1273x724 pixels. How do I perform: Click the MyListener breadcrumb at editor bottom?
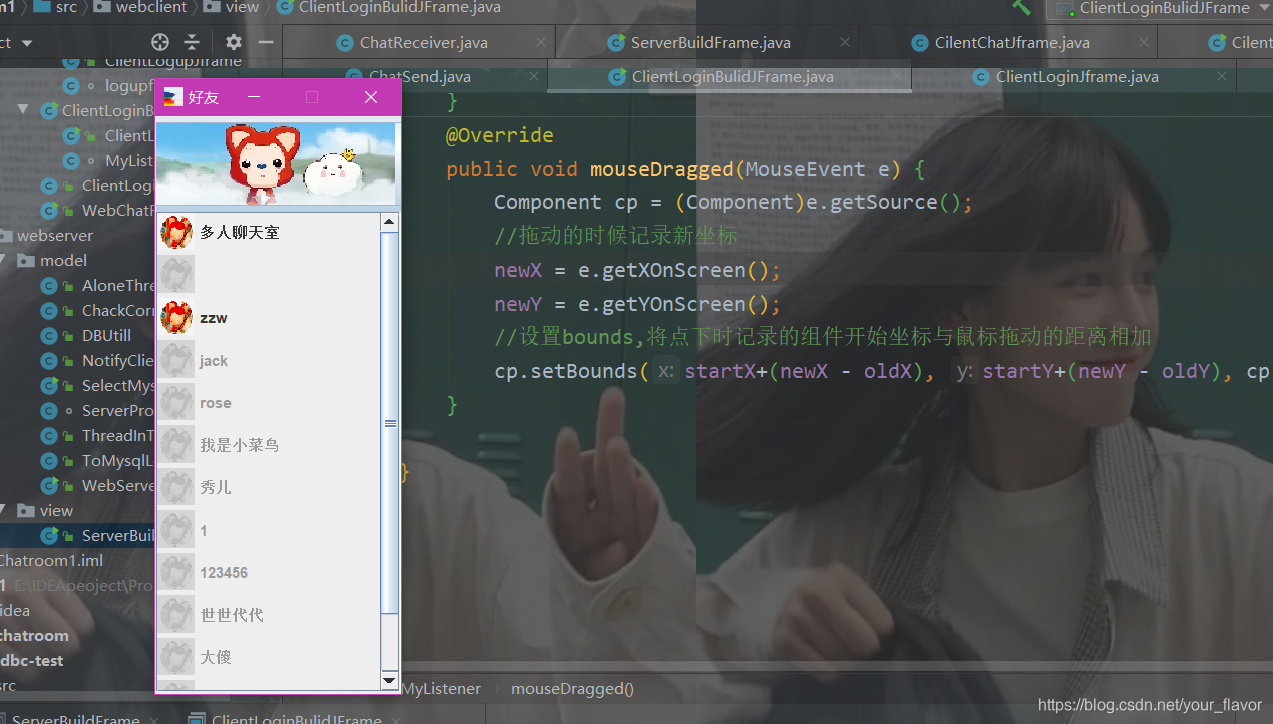(442, 689)
